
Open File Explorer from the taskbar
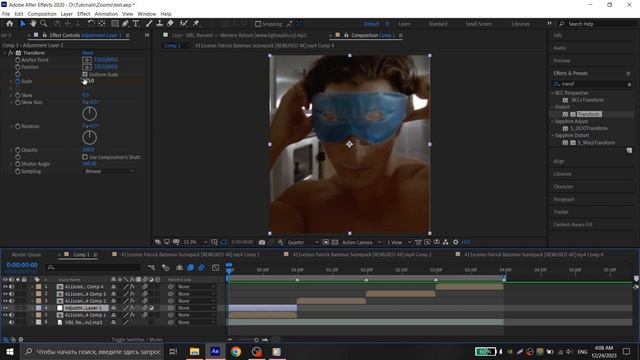tap(195, 351)
